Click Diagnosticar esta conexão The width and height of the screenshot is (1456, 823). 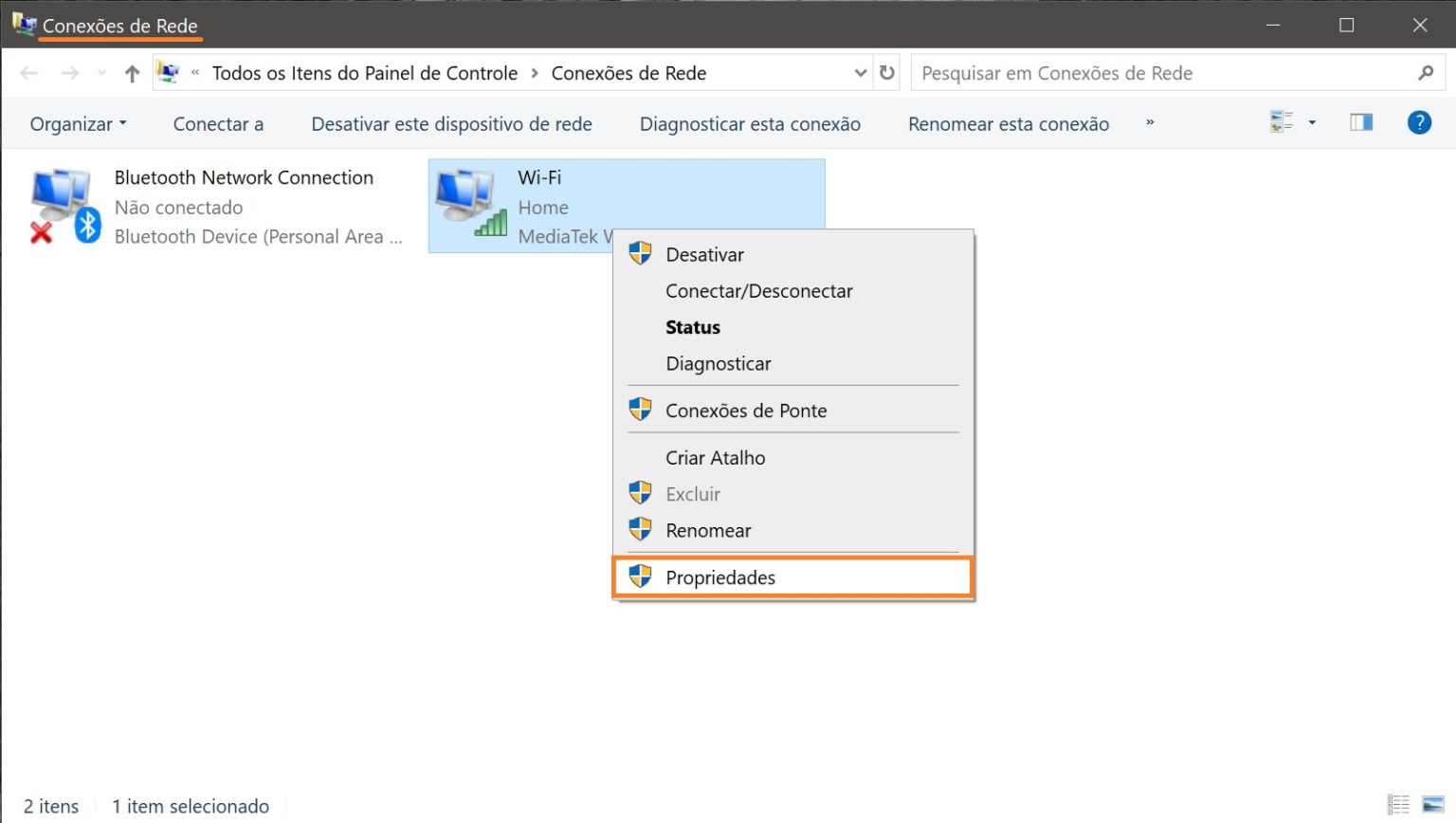(749, 123)
